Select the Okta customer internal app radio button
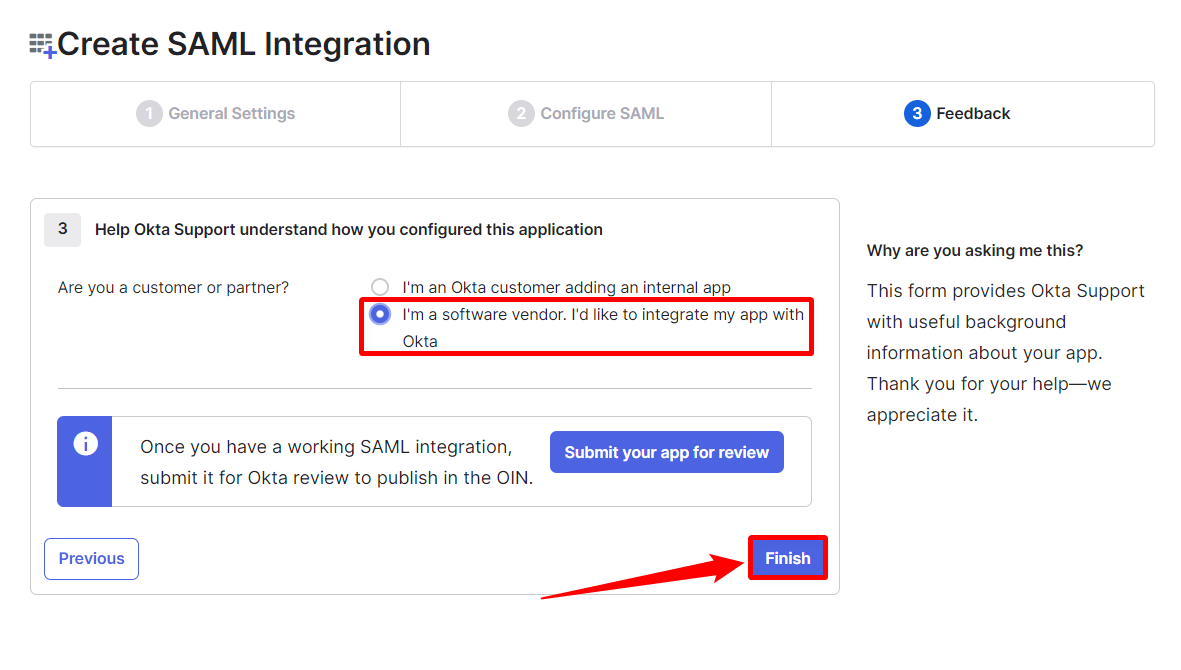Screen dimensions: 1181x670 [x=380, y=288]
